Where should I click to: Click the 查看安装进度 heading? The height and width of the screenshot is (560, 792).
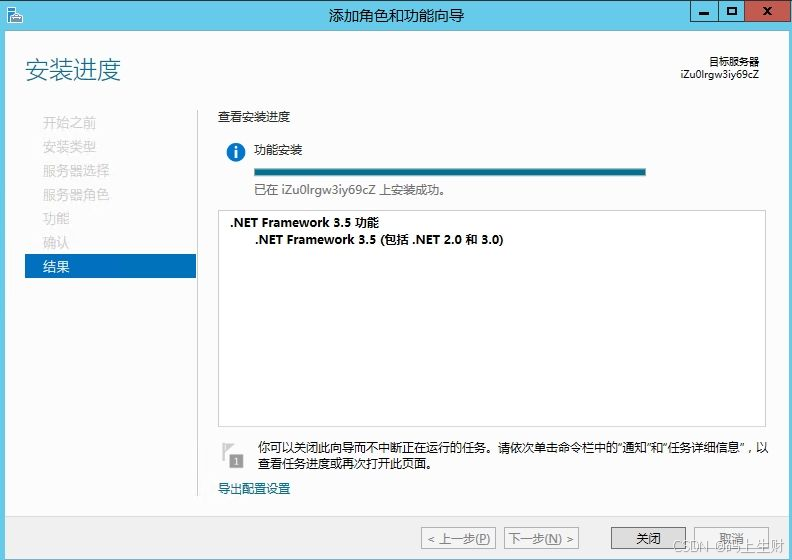(254, 117)
